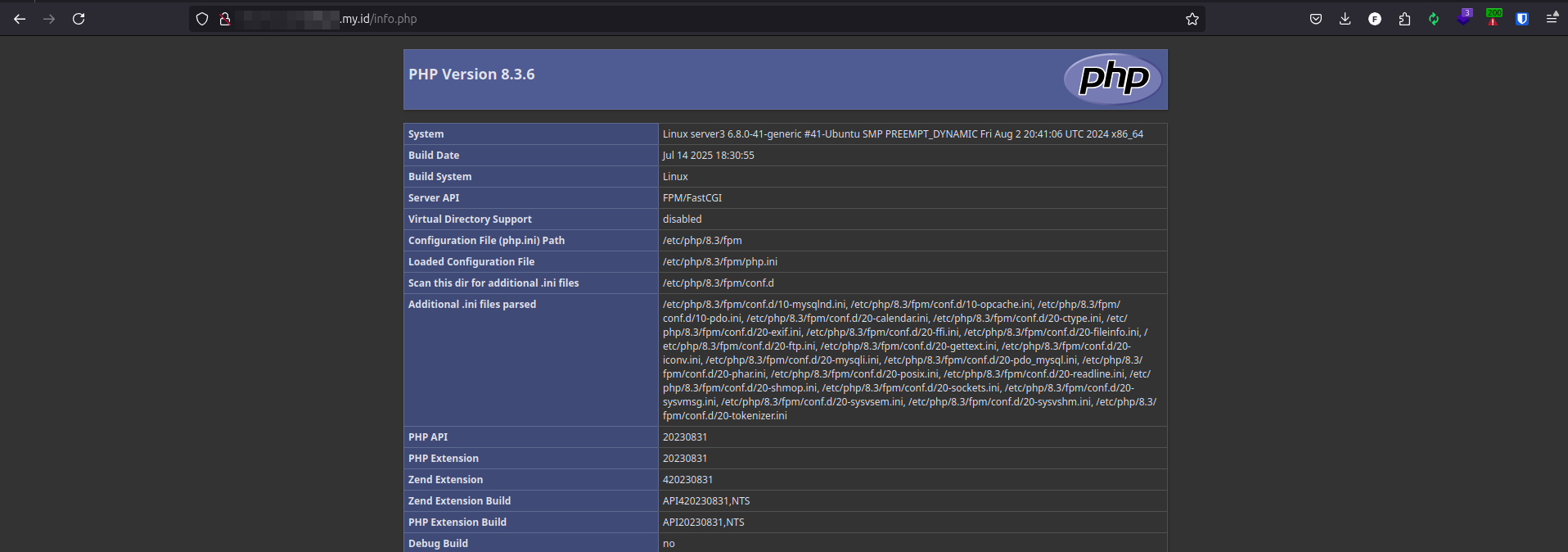Click the disabled value
Viewport: 1568px width, 552px height.
tap(682, 219)
